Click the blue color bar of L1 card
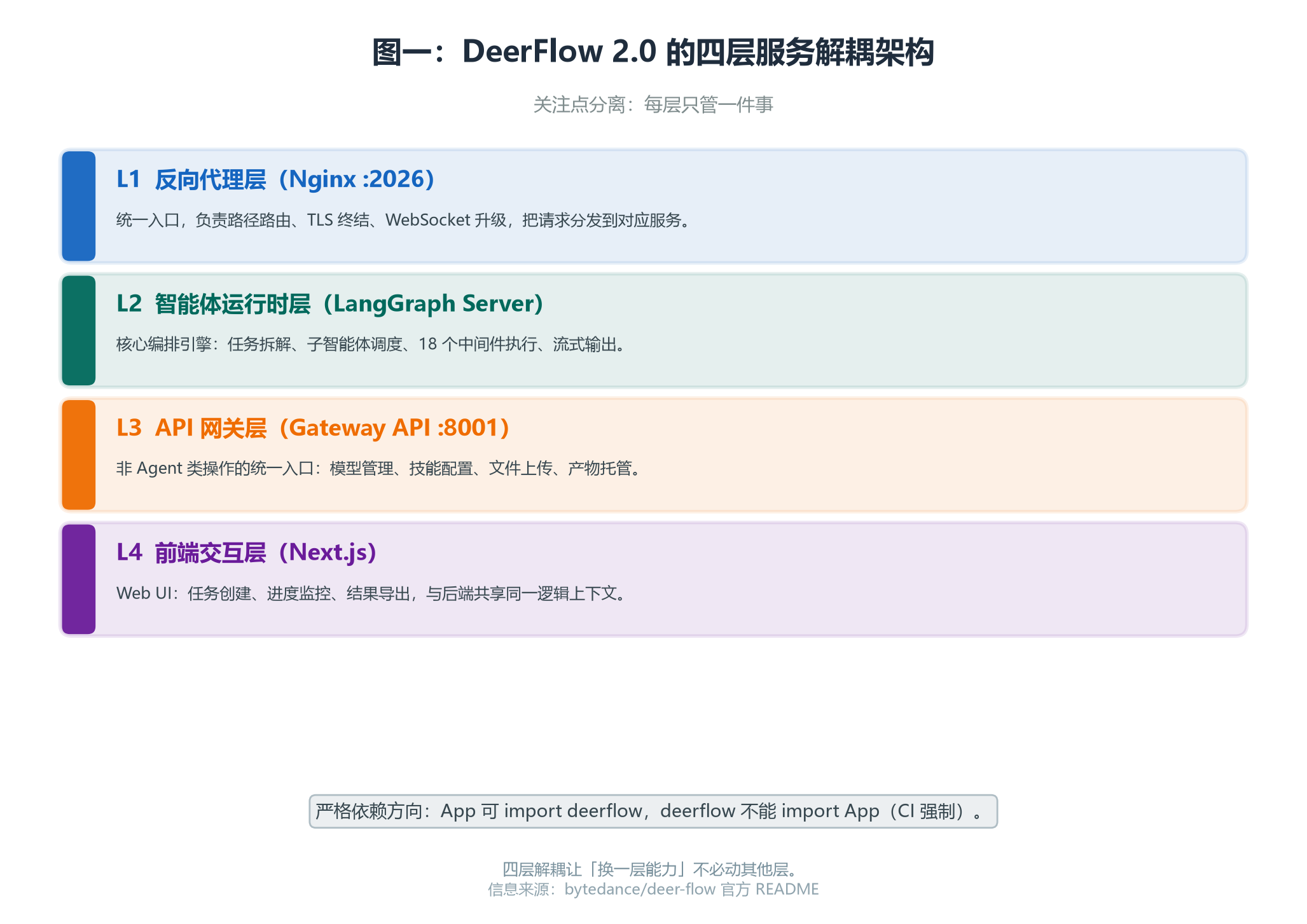The width and height of the screenshot is (1307, 924). point(79,206)
